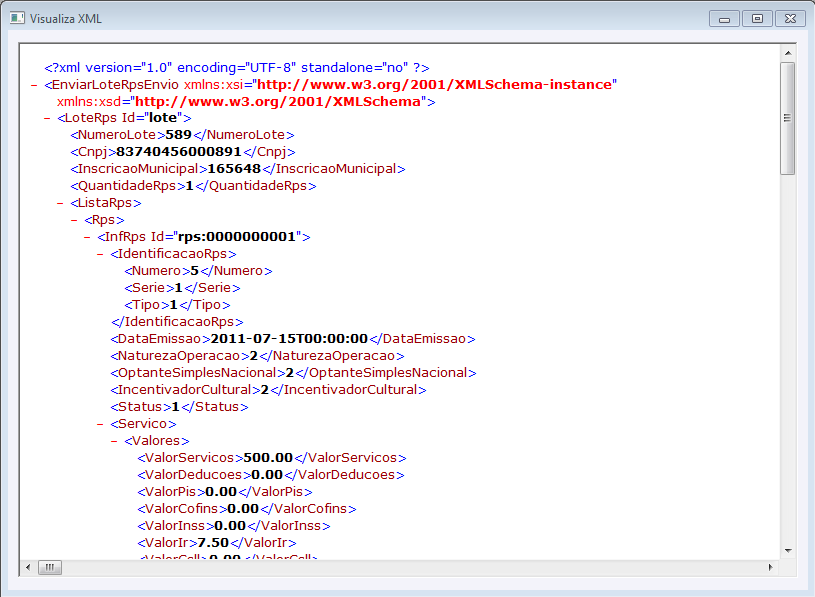
Task: Collapse the Rps element
Action: [74, 219]
